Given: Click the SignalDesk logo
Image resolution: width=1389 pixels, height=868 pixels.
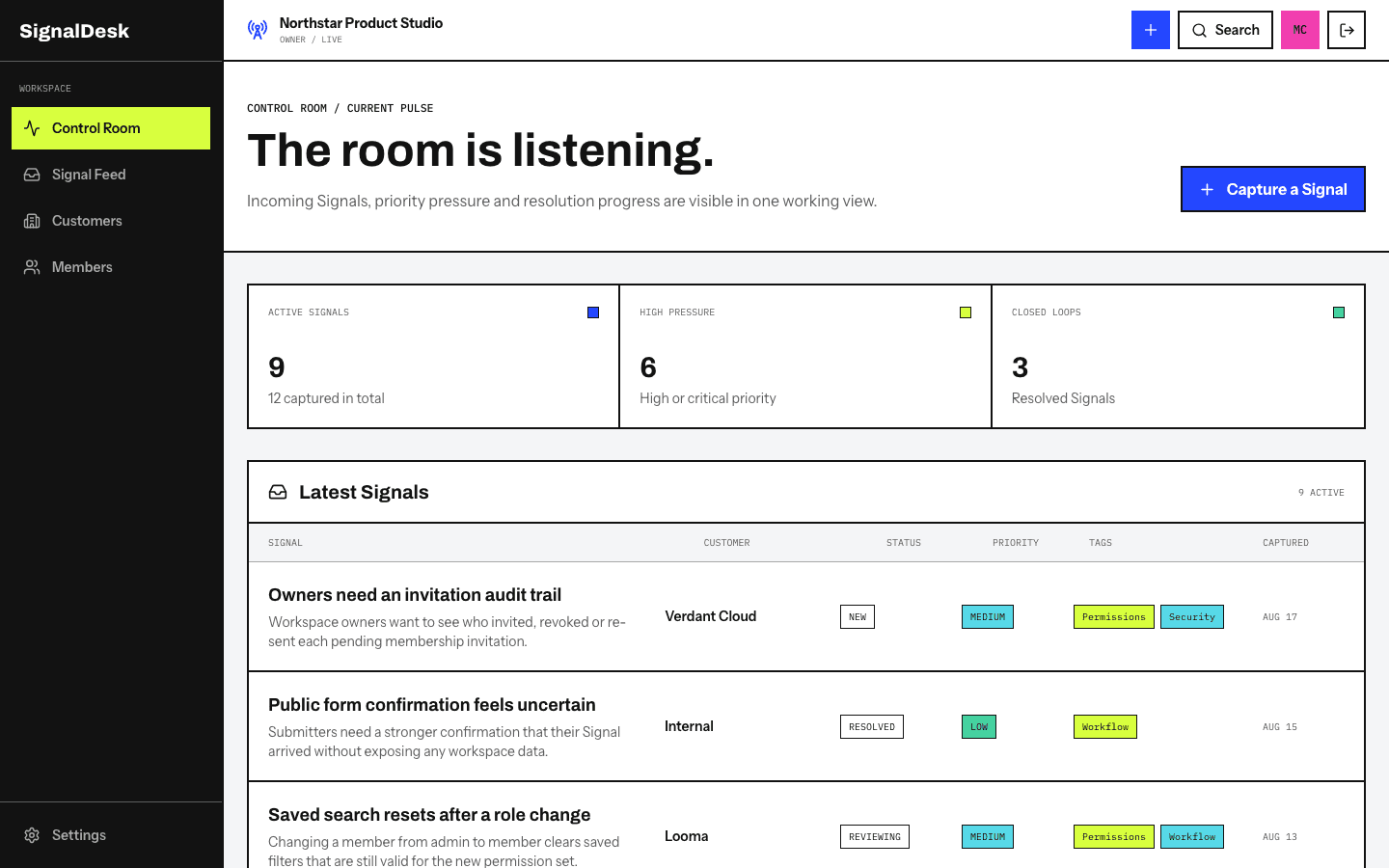Looking at the screenshot, I should [74, 31].
